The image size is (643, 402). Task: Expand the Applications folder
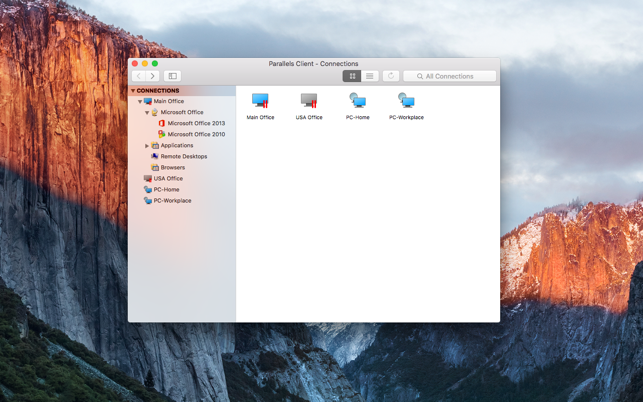pyautogui.click(x=147, y=146)
